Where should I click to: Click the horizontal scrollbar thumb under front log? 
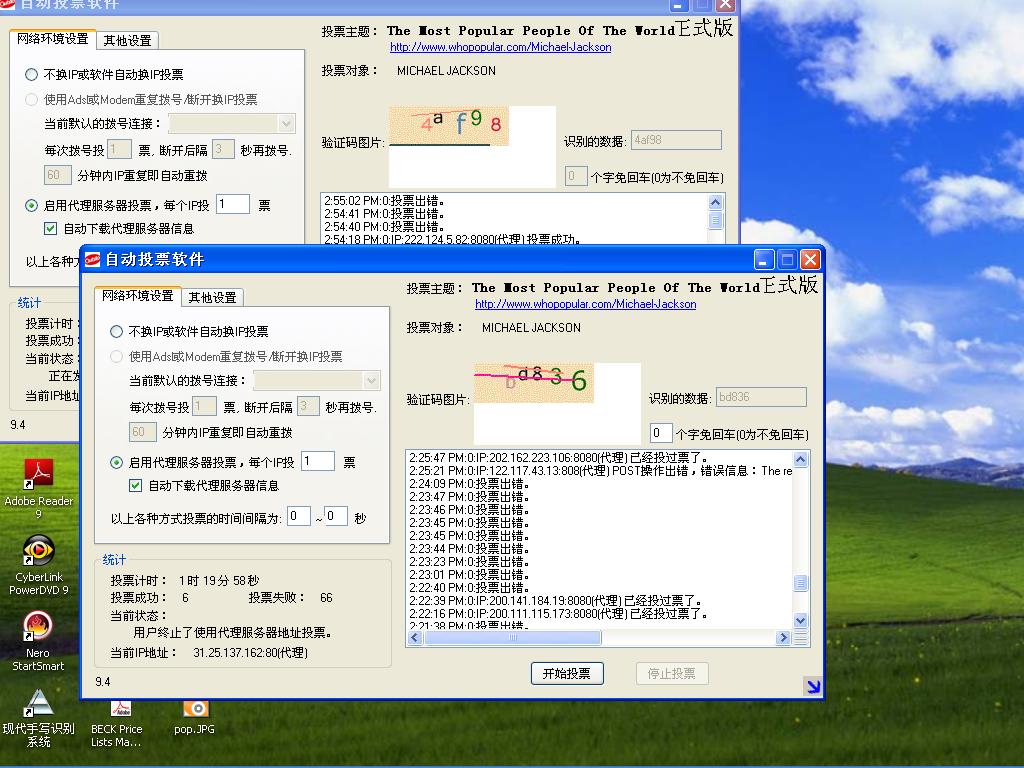513,637
